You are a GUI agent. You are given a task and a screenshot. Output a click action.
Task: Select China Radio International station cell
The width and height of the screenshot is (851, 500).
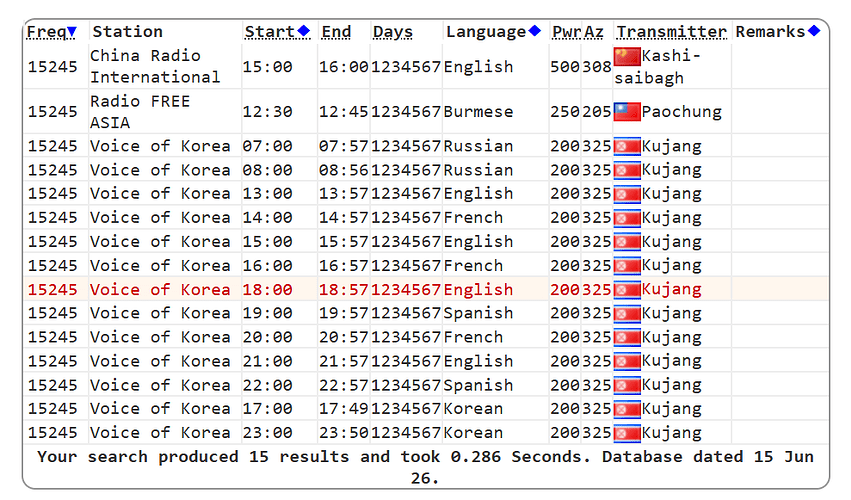click(164, 66)
